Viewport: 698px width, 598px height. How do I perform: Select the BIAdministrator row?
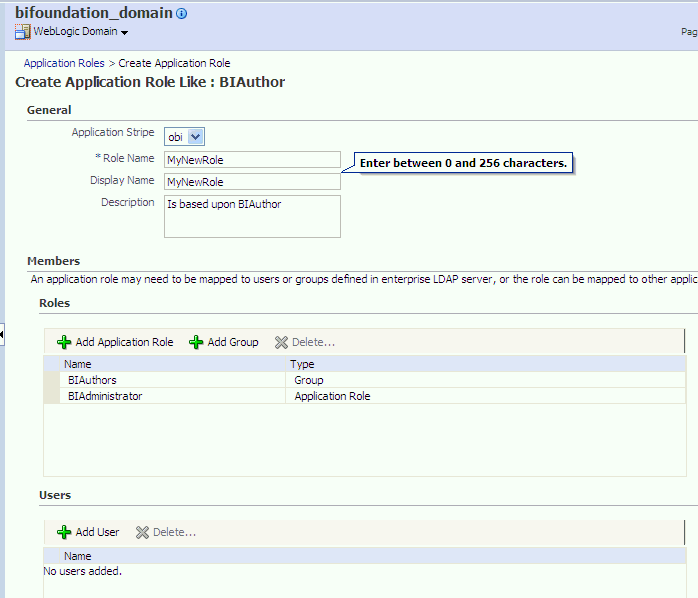coord(365,396)
